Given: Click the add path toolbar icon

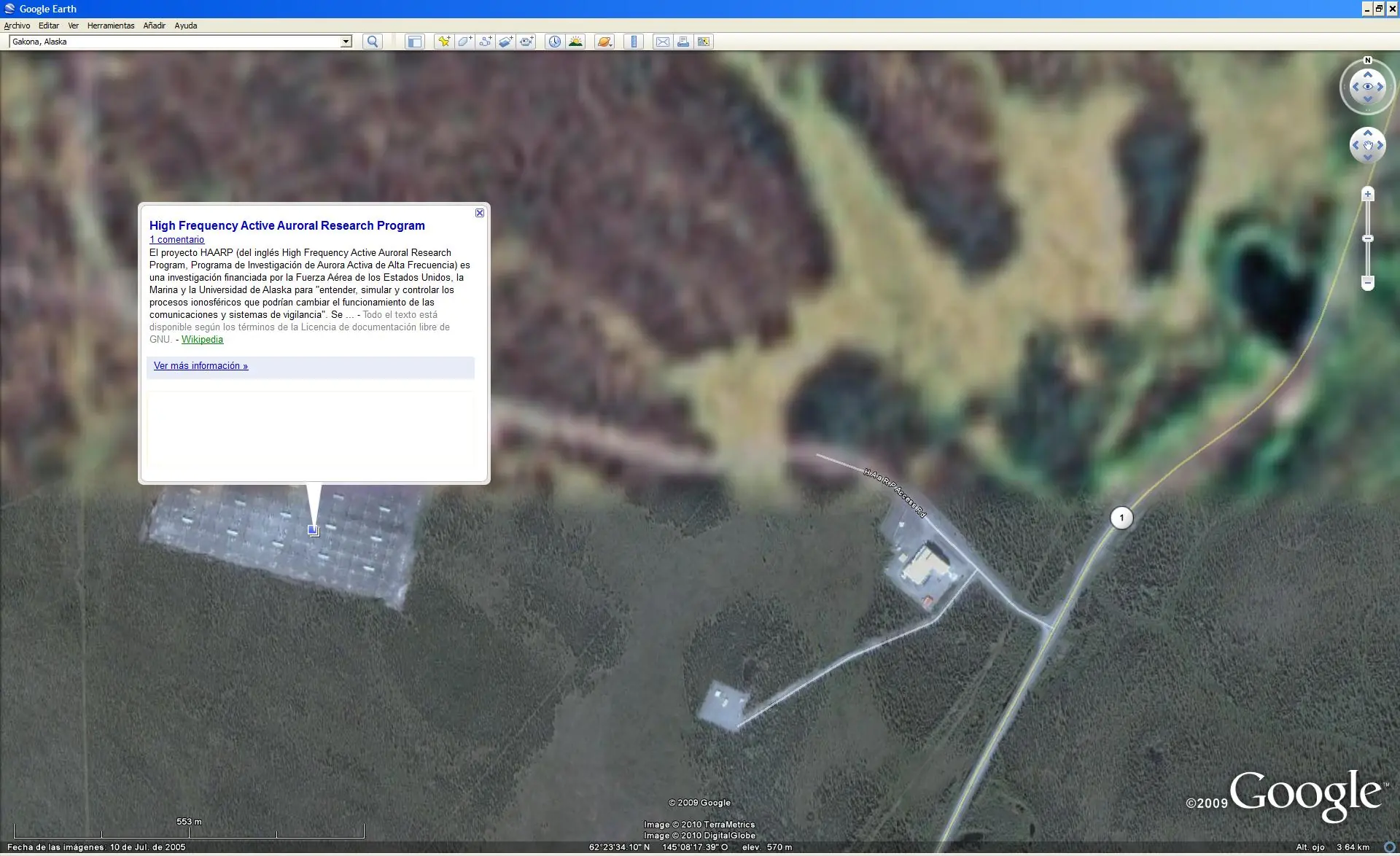Looking at the screenshot, I should tap(485, 42).
